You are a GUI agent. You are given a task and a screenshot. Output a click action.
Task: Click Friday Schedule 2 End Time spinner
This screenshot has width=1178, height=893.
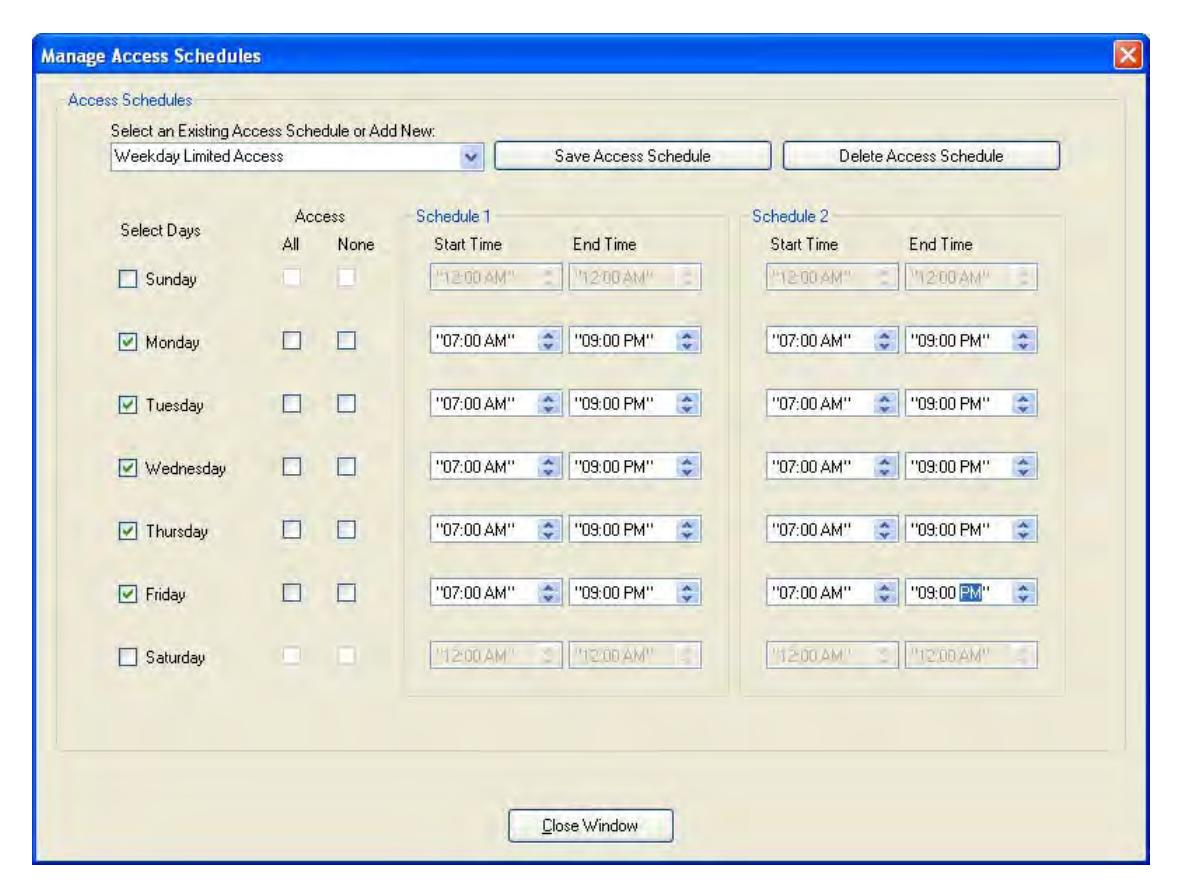tap(1023, 593)
